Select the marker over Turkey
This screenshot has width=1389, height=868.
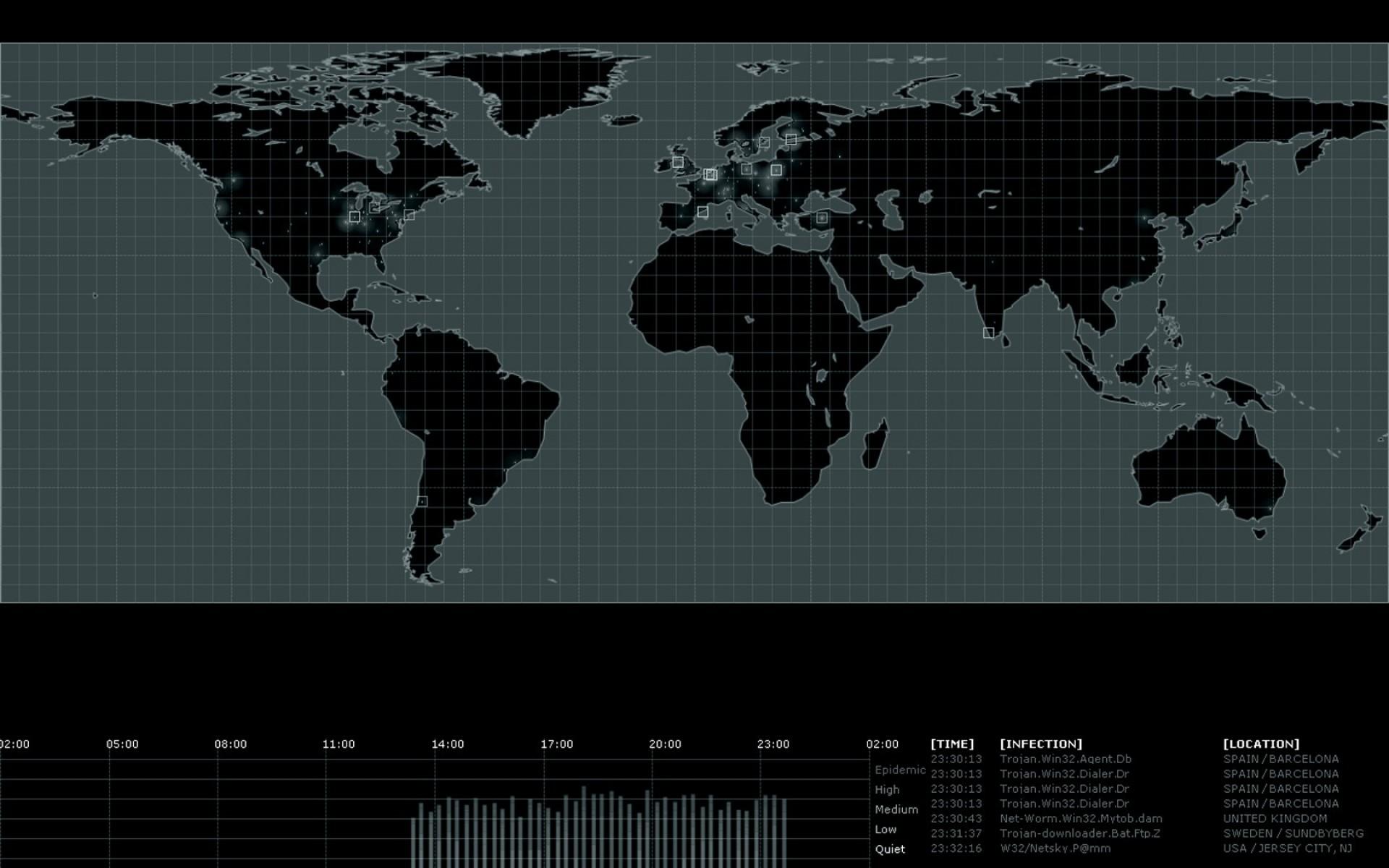tap(822, 218)
